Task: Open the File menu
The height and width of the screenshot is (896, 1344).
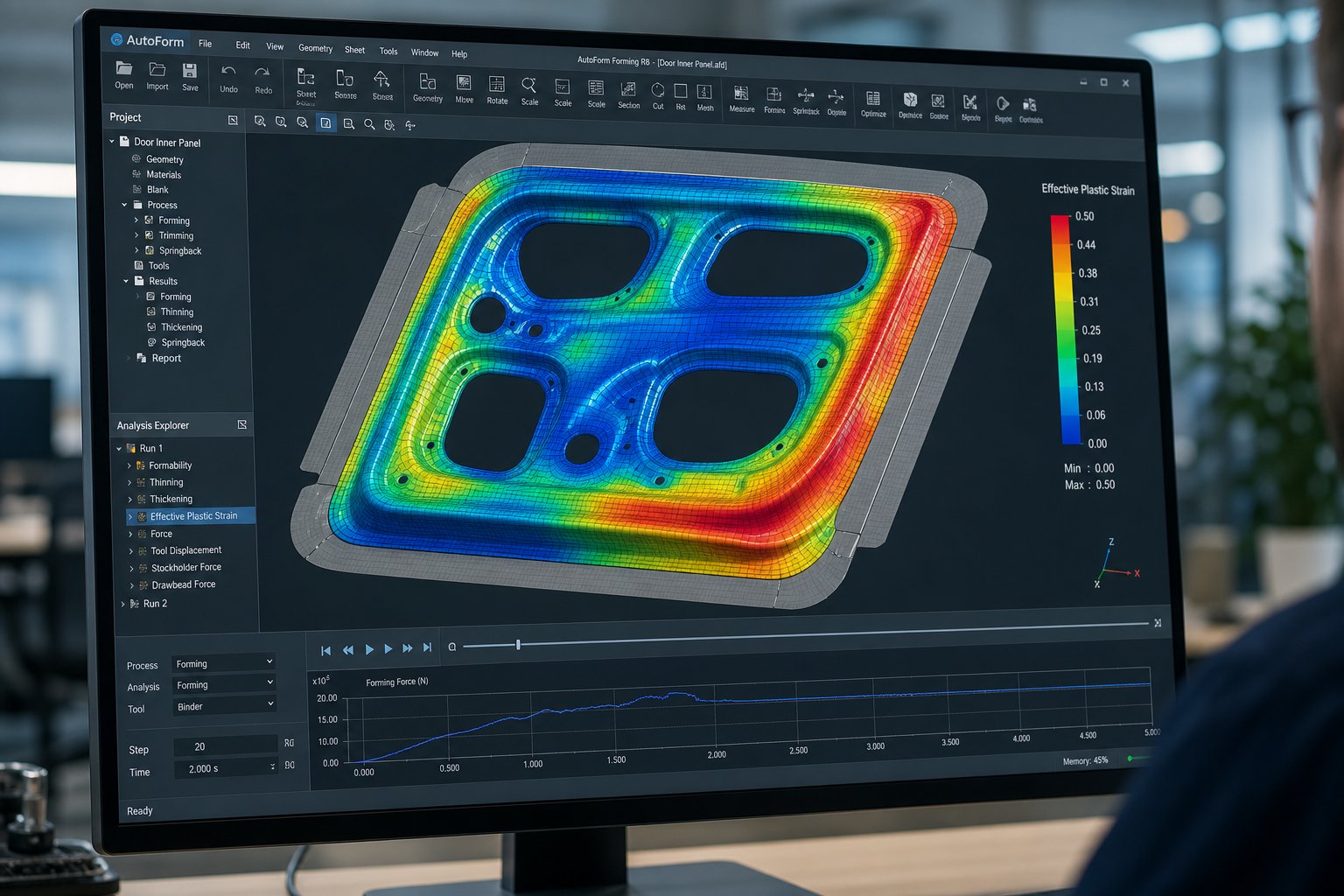Action: pyautogui.click(x=205, y=44)
